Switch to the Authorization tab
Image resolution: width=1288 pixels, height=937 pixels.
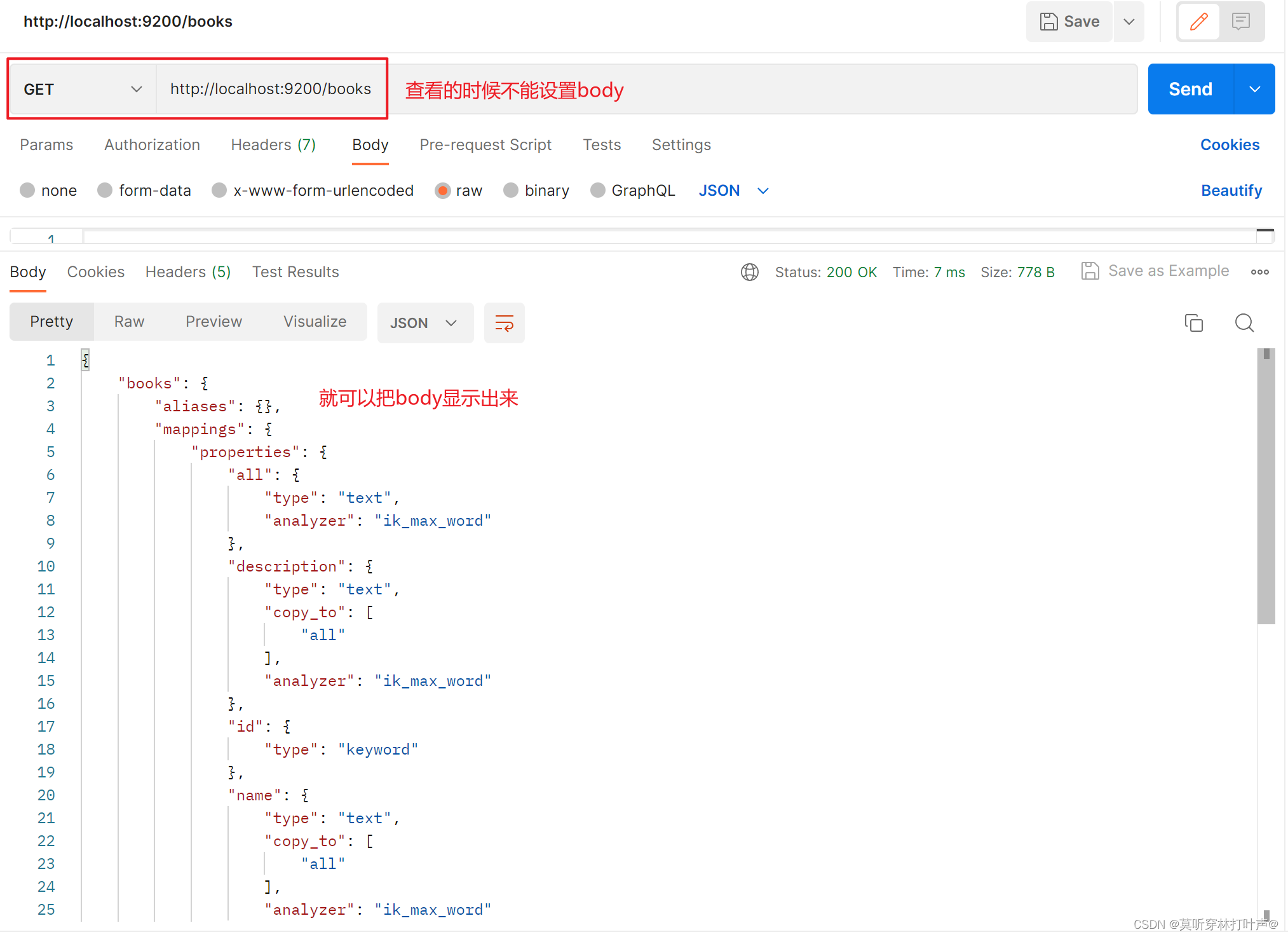[152, 145]
